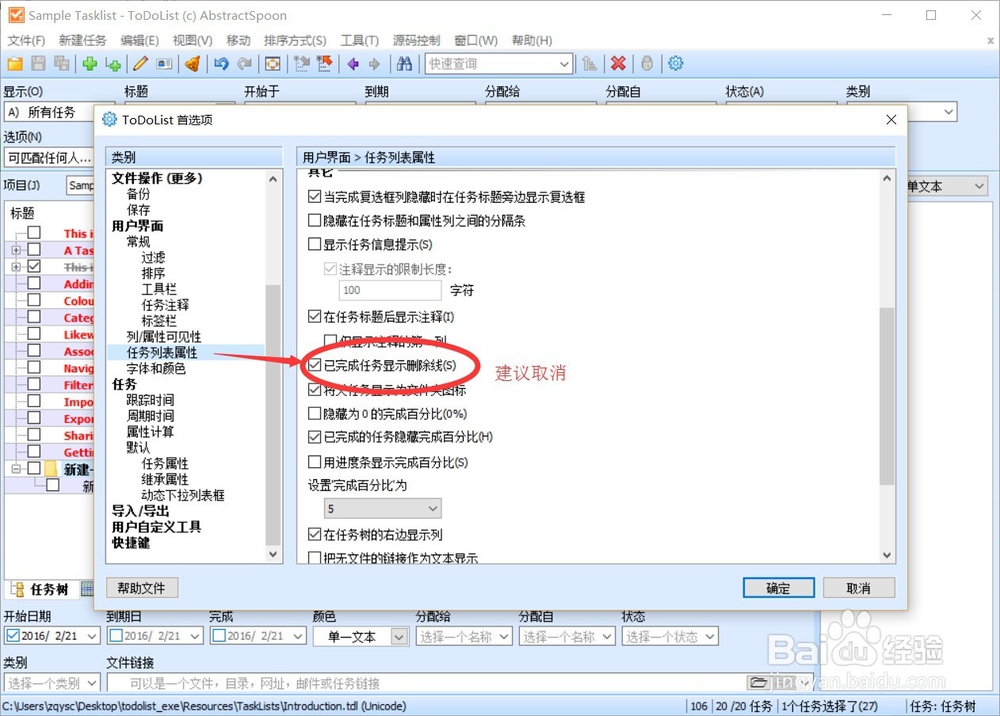
Task: Switch to the 任务树 tab
Action: point(47,589)
